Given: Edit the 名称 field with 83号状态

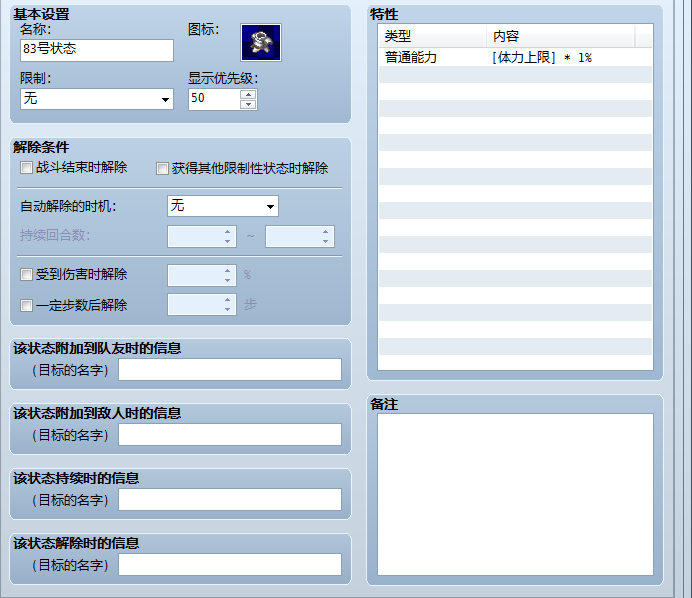Looking at the screenshot, I should tap(97, 50).
